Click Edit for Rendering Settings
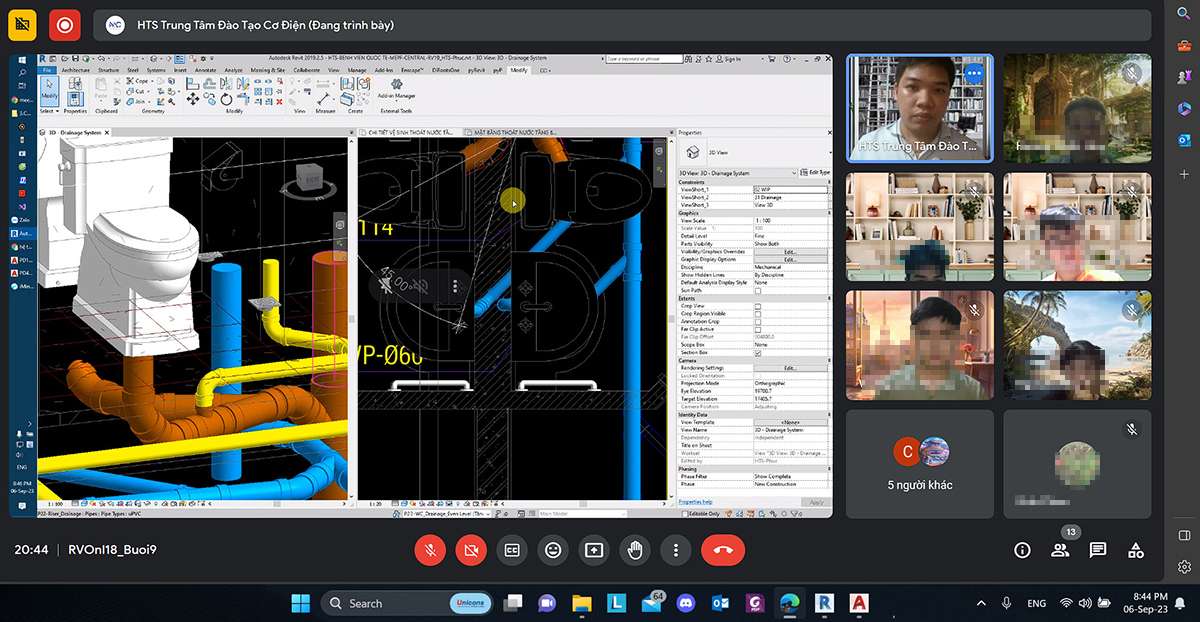The height and width of the screenshot is (622, 1200). 790,368
